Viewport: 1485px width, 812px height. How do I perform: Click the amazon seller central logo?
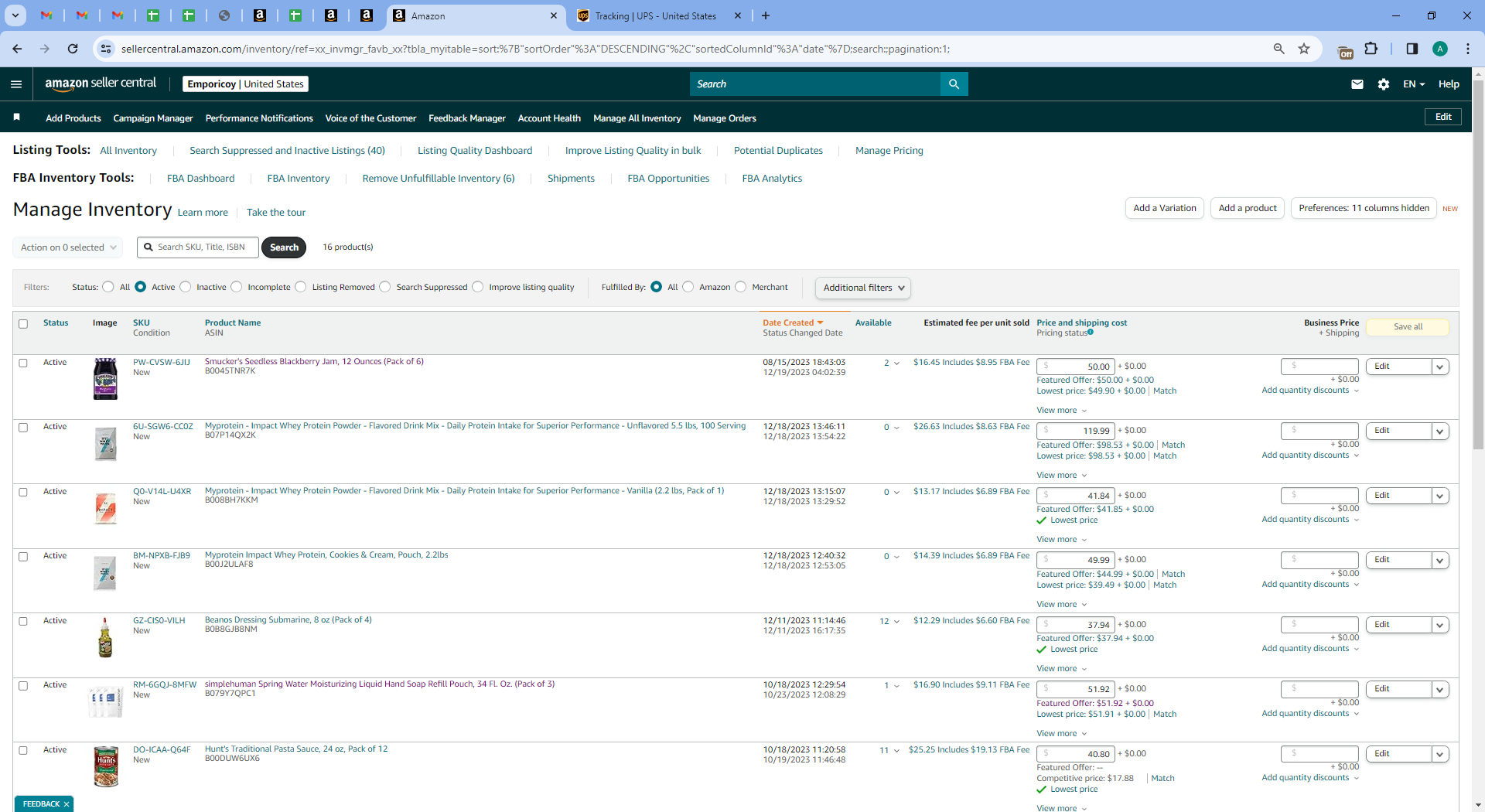(x=101, y=84)
